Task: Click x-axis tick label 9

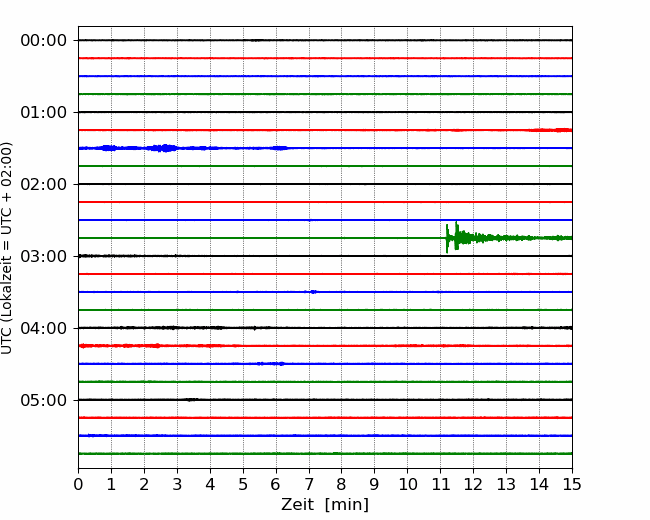Action: point(375,484)
